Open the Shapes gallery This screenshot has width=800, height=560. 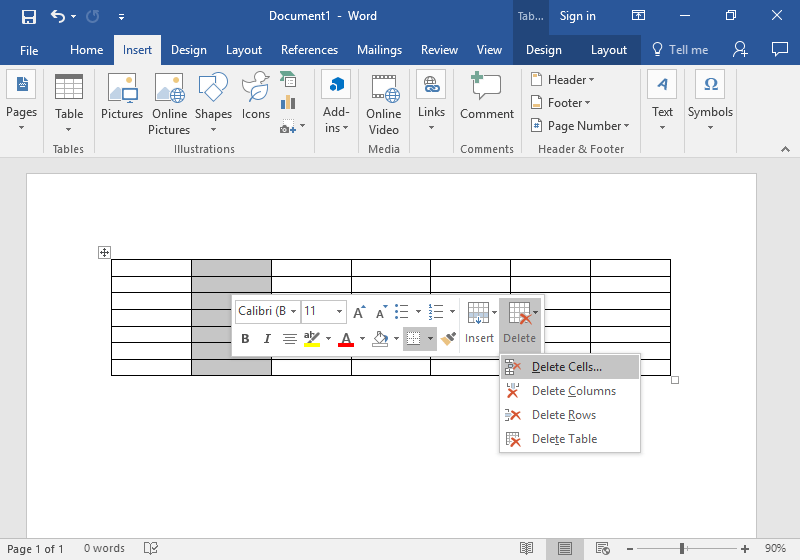coord(213,103)
